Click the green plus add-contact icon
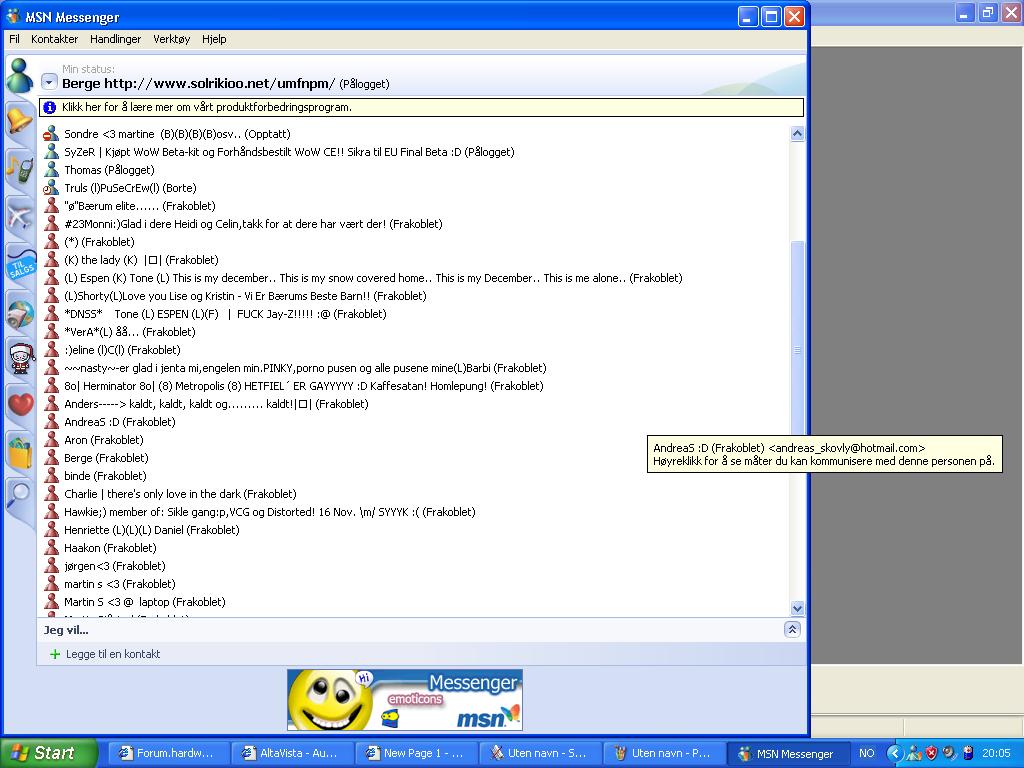This screenshot has height=768, width=1024. click(x=55, y=654)
